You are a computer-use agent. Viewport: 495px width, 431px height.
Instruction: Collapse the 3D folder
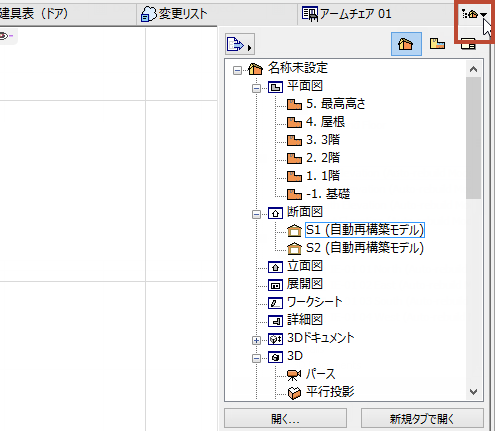coord(256,358)
